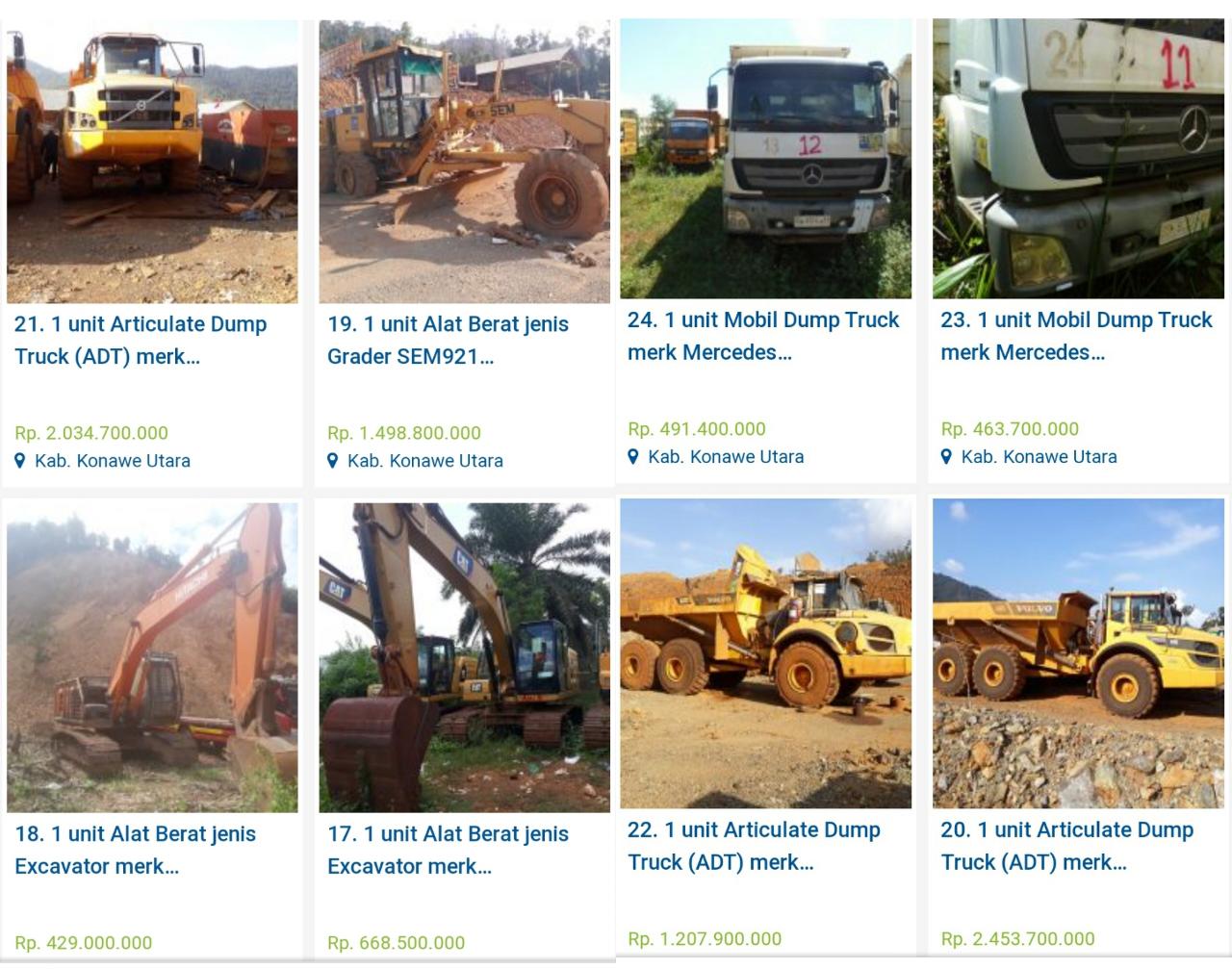Click price Rp. 2.453.700.000 on listing 20

click(1017, 939)
